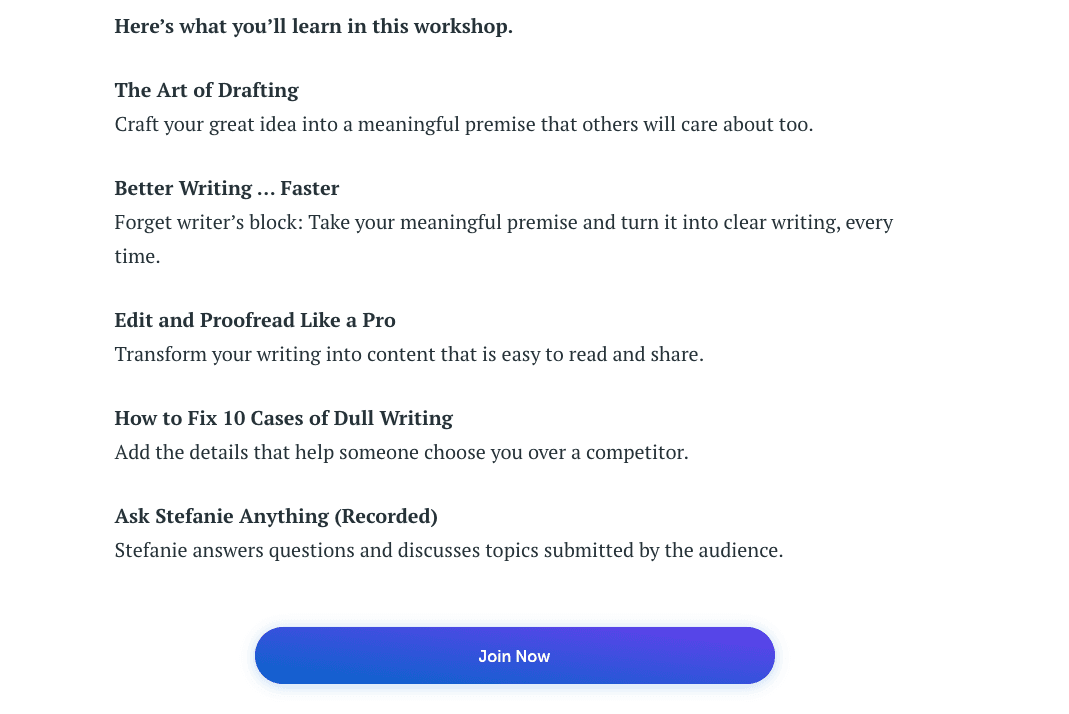The image size is (1069, 714).
Task: Click the proofreading description line
Action: [x=408, y=354]
